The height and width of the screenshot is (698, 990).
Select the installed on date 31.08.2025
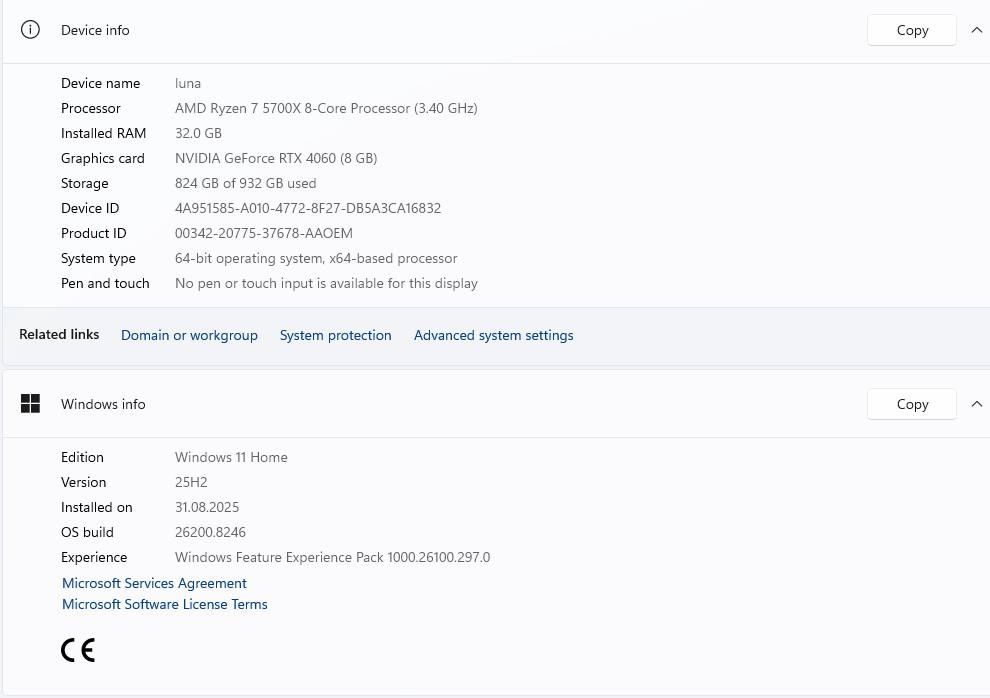pyautogui.click(x=207, y=507)
